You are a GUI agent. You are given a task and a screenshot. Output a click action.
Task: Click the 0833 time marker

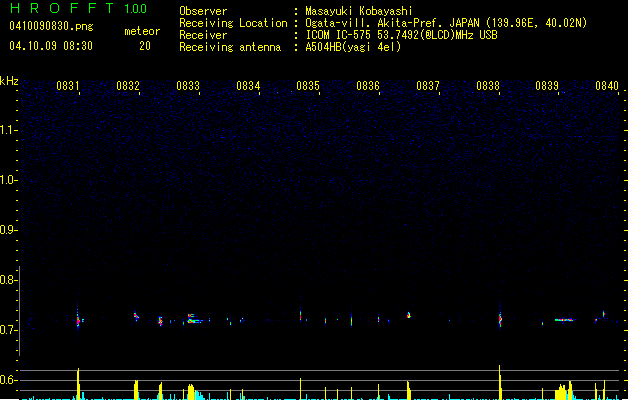pyautogui.click(x=188, y=86)
